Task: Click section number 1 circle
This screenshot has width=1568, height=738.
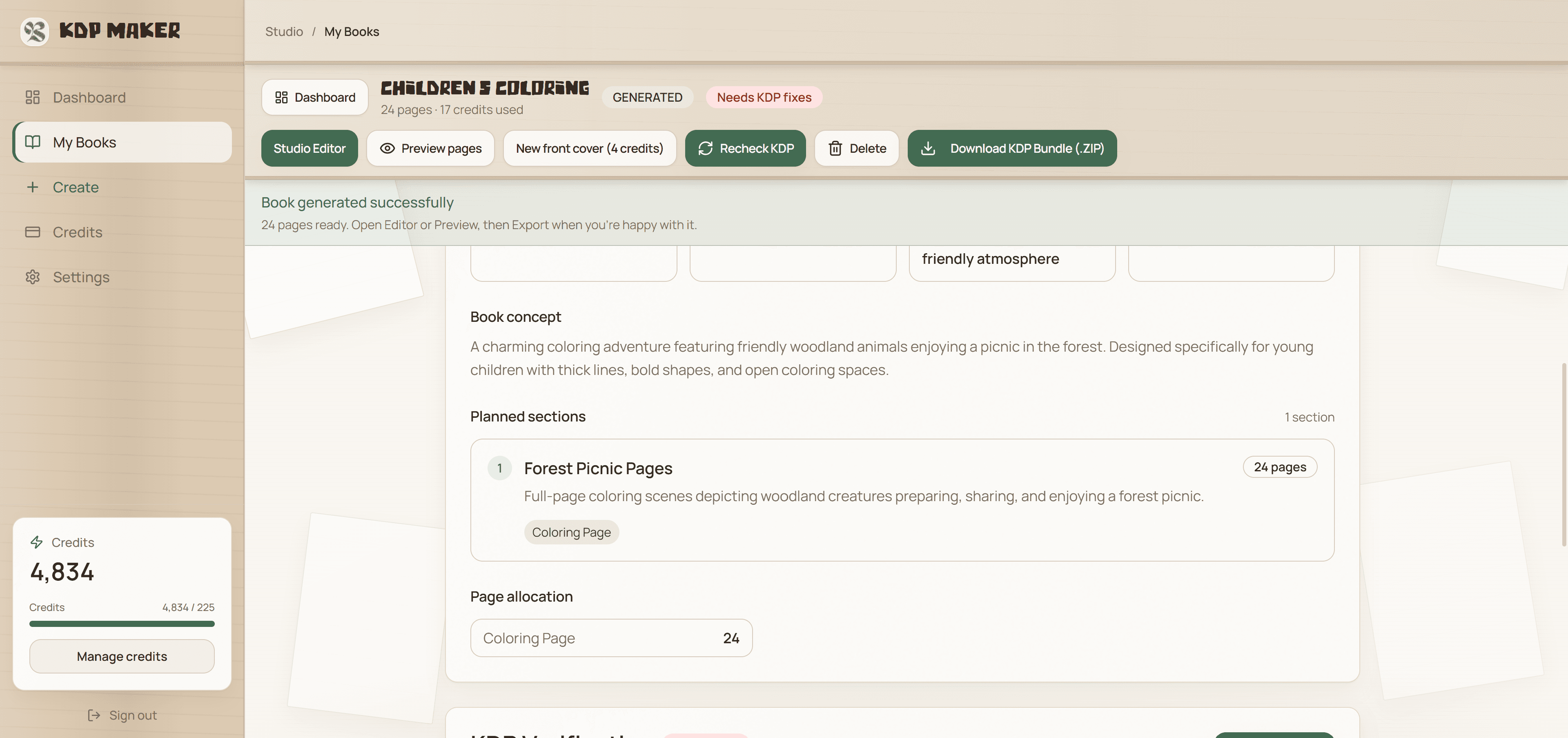Action: [x=499, y=468]
